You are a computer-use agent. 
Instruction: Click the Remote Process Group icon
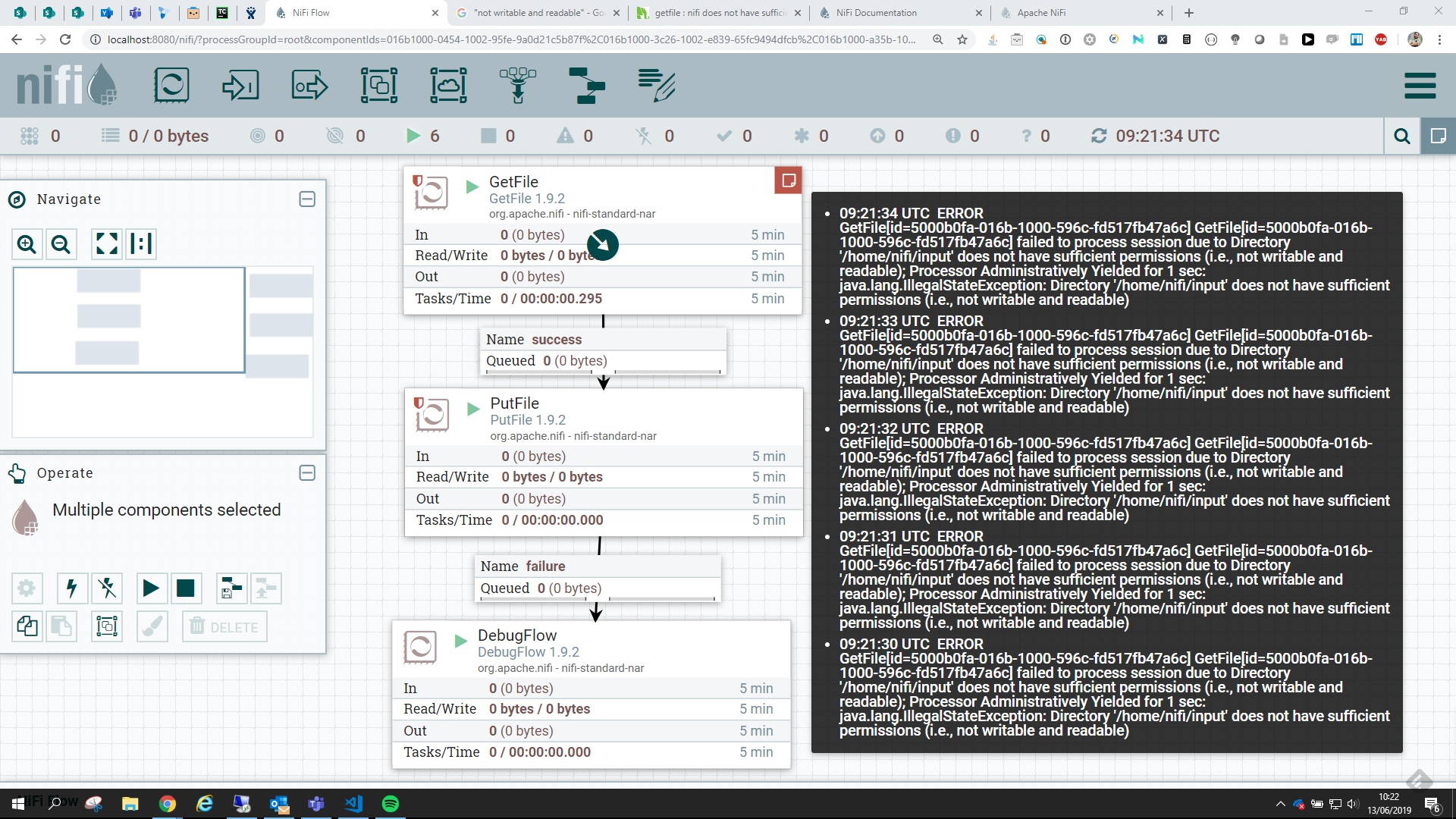(448, 86)
